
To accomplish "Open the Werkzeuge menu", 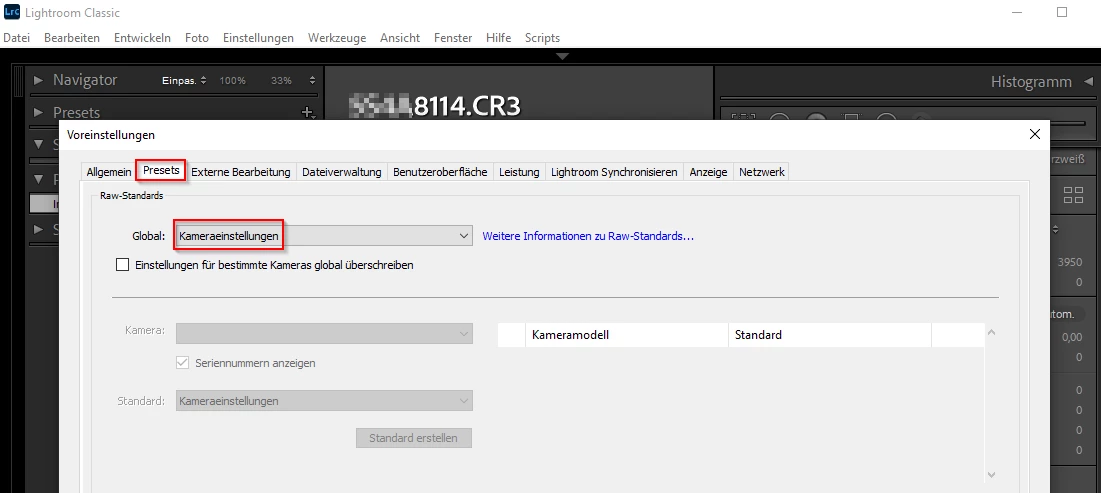I will click(x=337, y=38).
